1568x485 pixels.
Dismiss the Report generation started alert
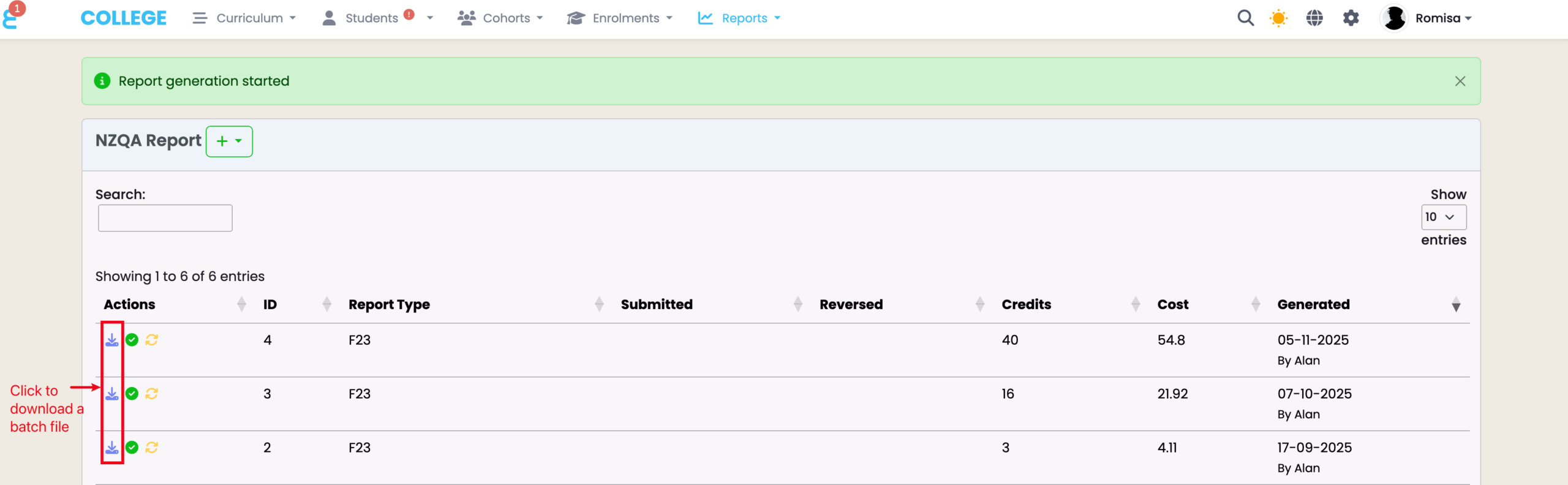click(x=1460, y=81)
